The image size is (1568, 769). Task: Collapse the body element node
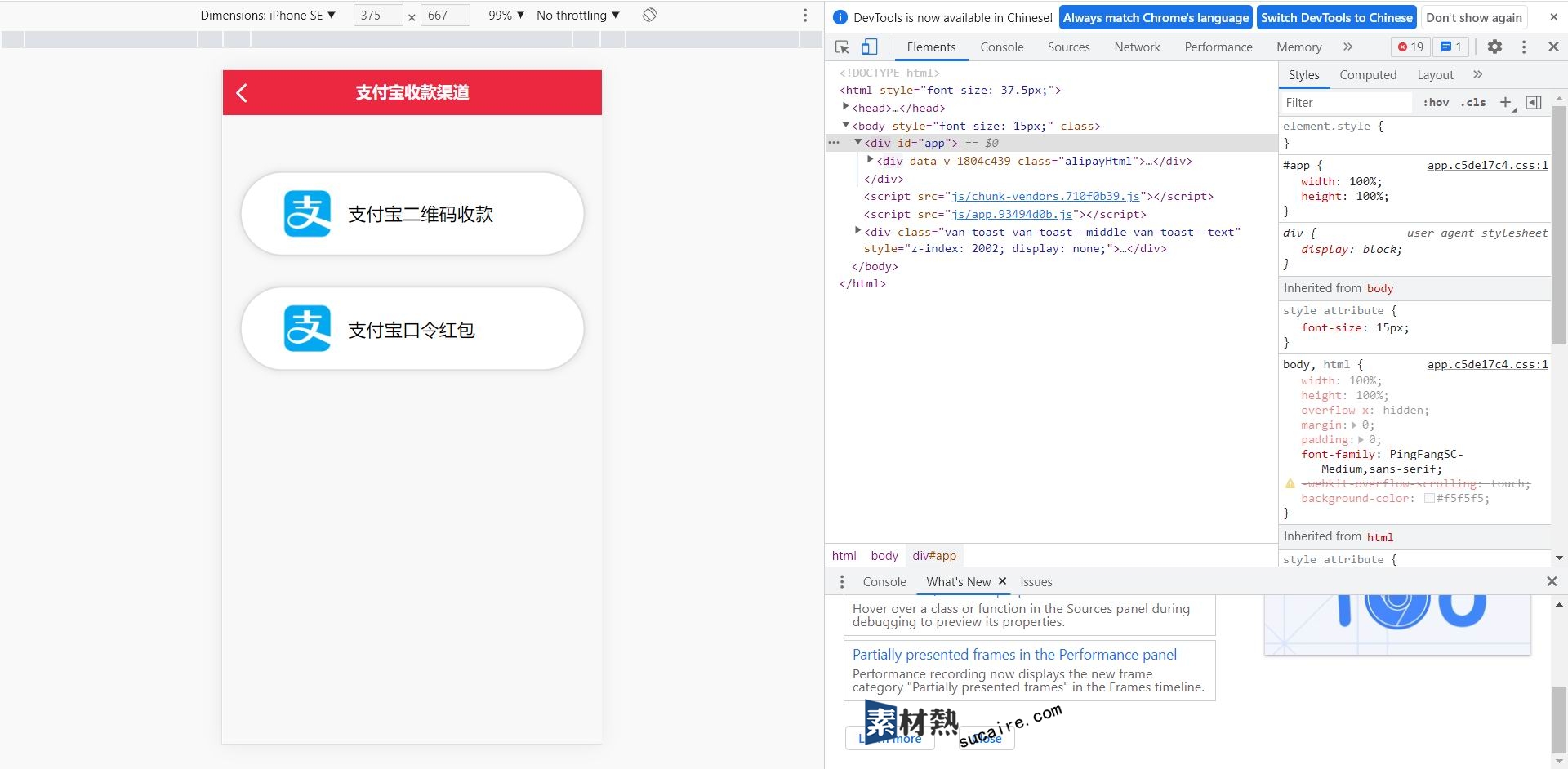pos(846,125)
